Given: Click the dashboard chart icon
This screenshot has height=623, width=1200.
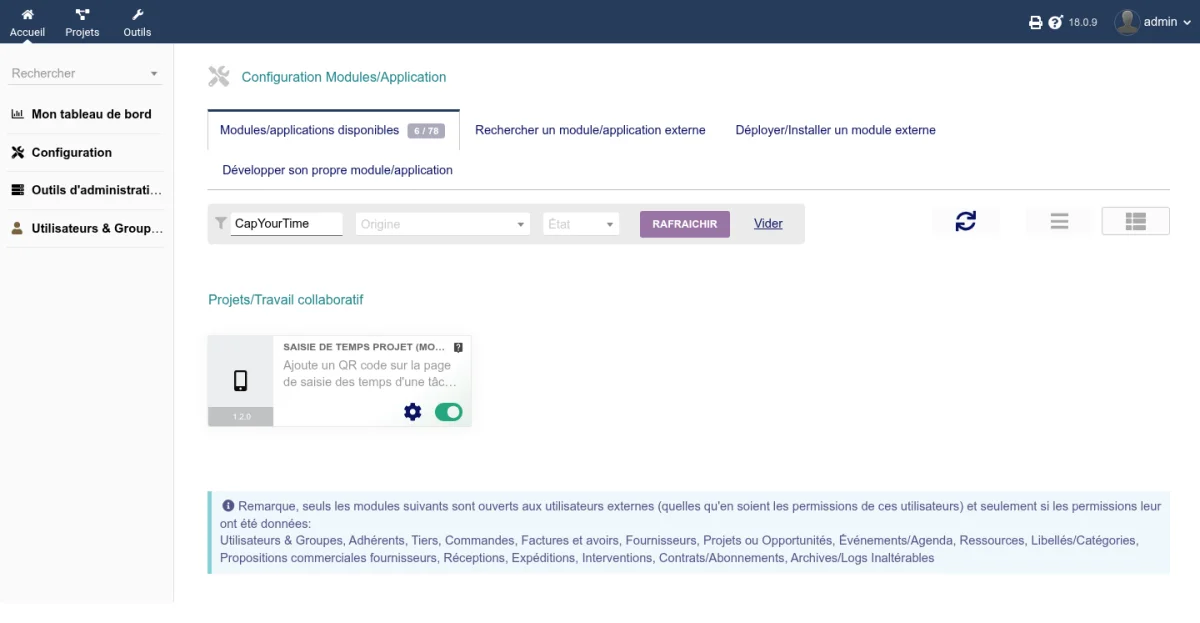Looking at the screenshot, I should click(17, 114).
